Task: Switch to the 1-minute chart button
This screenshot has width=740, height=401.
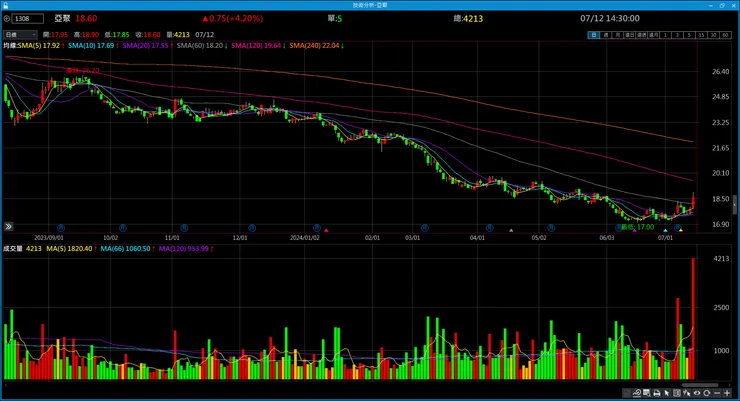Action: coord(665,35)
